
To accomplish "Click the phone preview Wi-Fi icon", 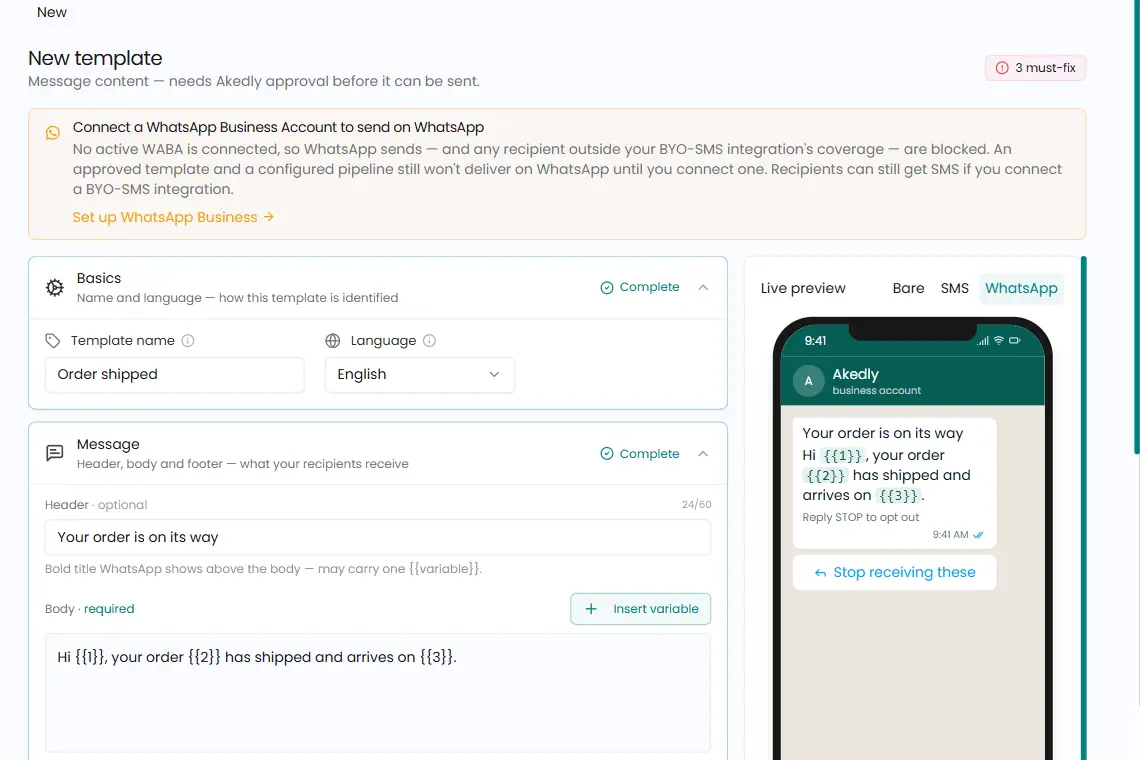I will tap(999, 340).
